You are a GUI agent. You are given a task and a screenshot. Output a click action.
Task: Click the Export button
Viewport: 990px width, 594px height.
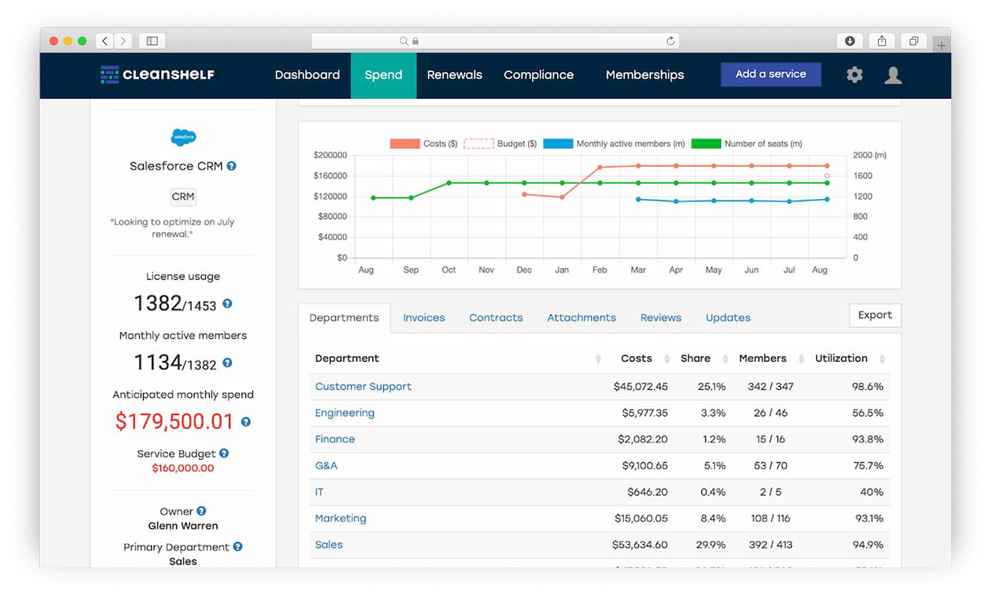pos(875,315)
